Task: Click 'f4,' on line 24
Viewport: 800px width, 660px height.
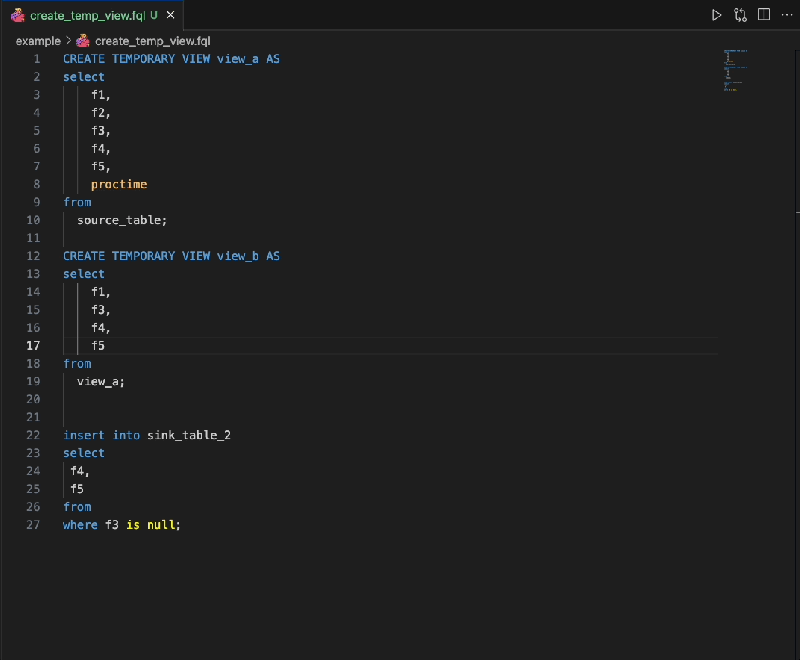Action: 80,471
